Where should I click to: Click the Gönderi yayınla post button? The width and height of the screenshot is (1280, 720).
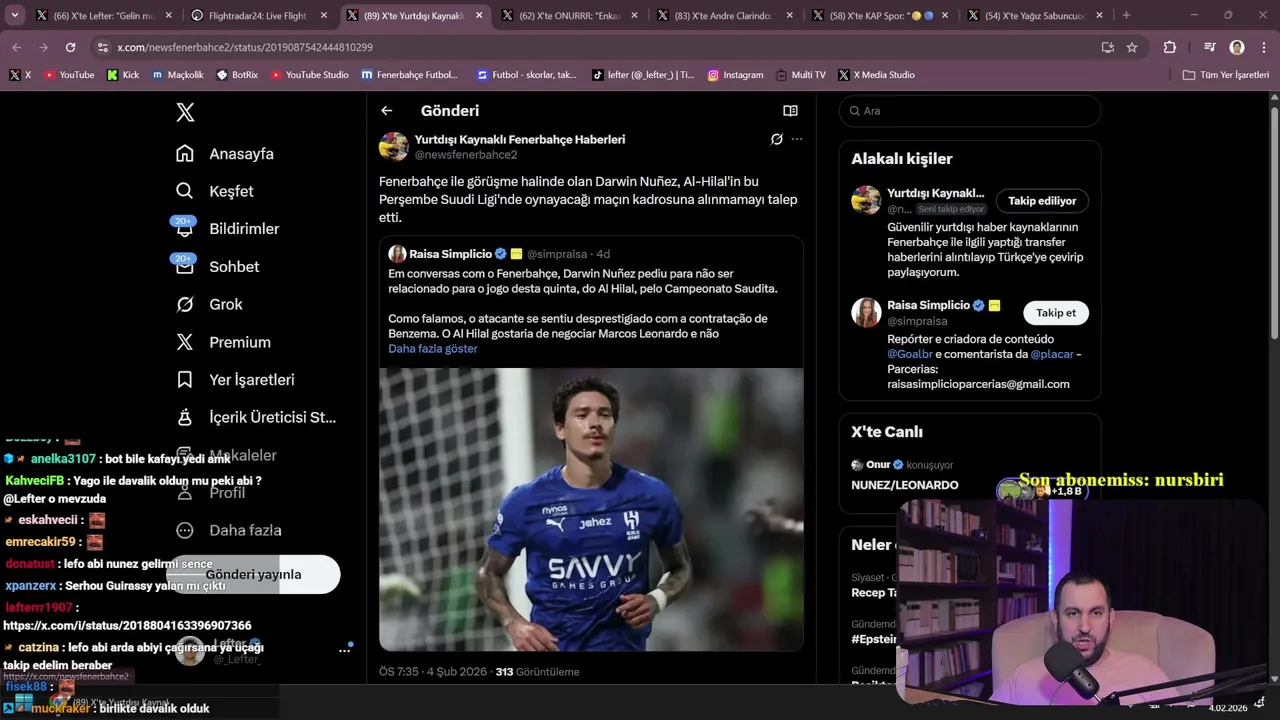254,574
